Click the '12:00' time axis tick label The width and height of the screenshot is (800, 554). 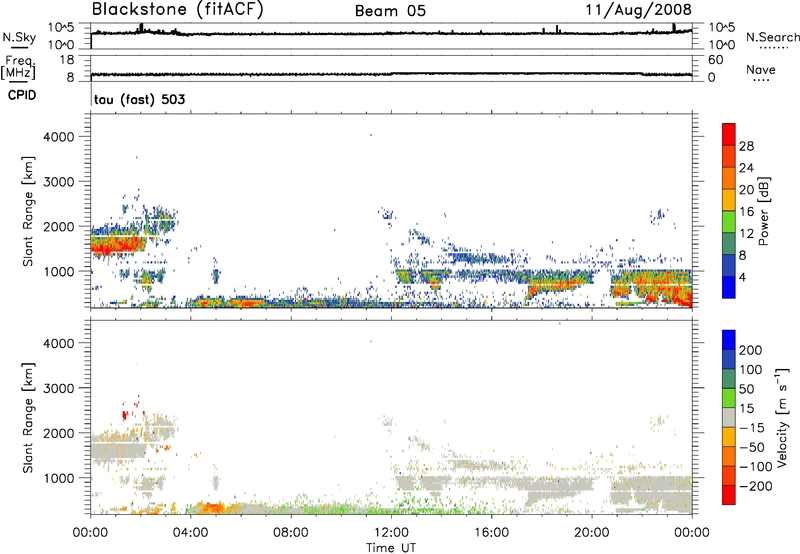(391, 533)
